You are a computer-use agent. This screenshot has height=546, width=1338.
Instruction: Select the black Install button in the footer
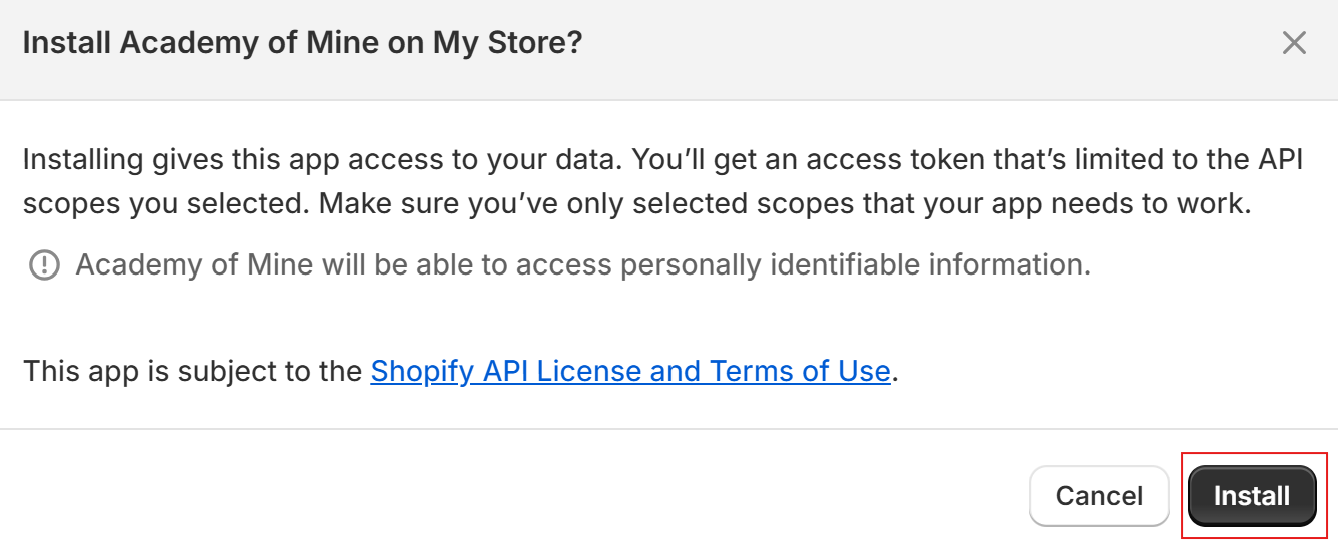click(x=1252, y=496)
